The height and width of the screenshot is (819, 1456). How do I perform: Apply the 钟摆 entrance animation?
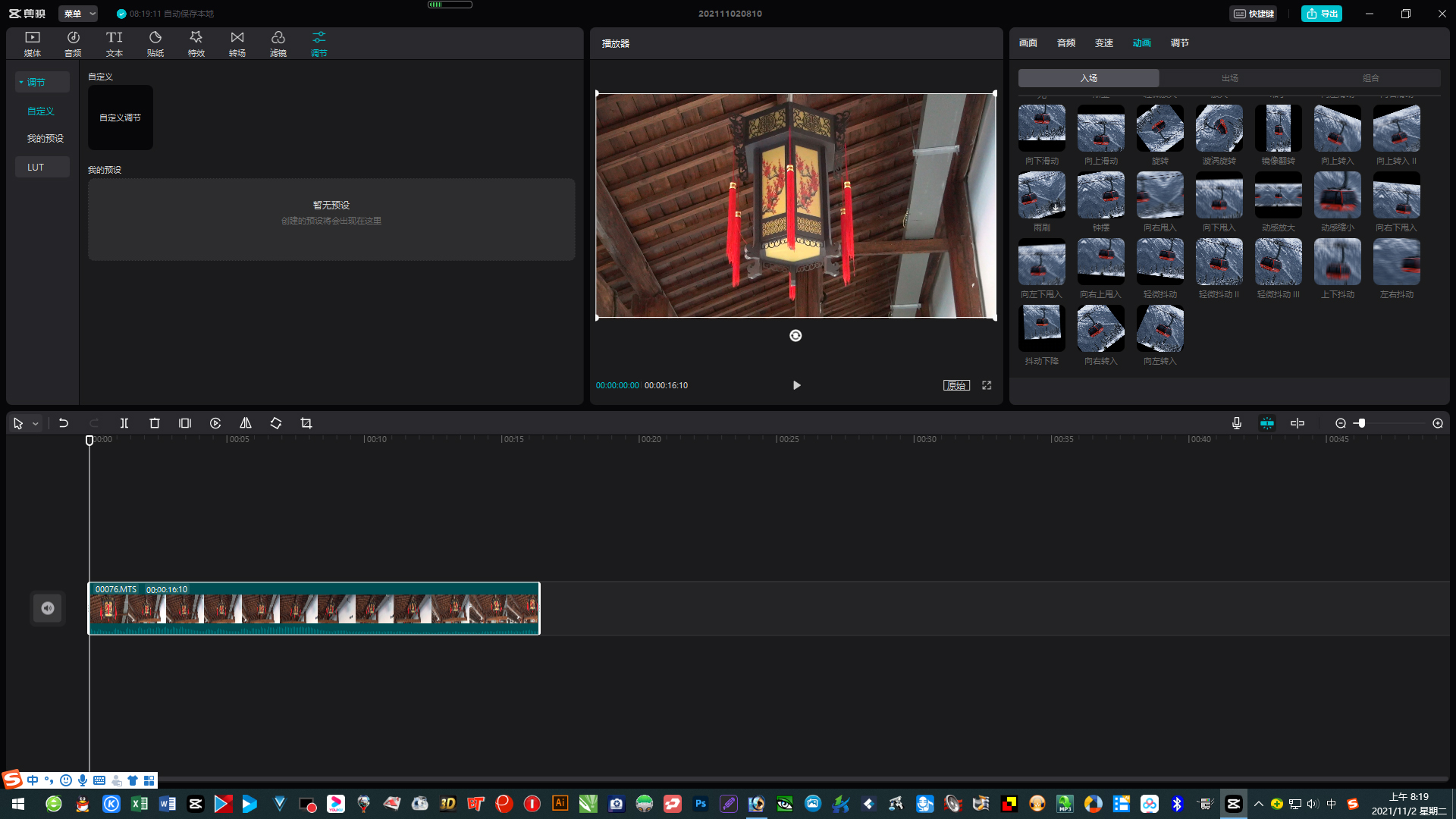(x=1101, y=195)
